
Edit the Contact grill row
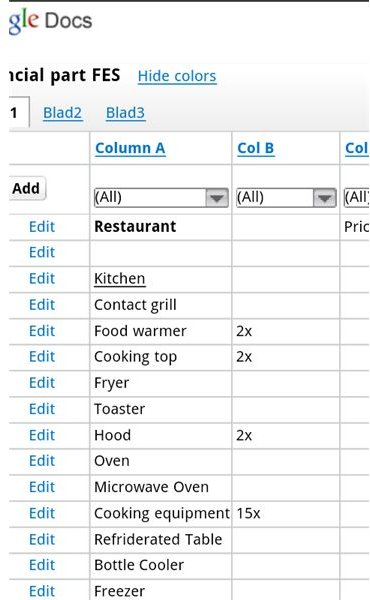point(42,305)
